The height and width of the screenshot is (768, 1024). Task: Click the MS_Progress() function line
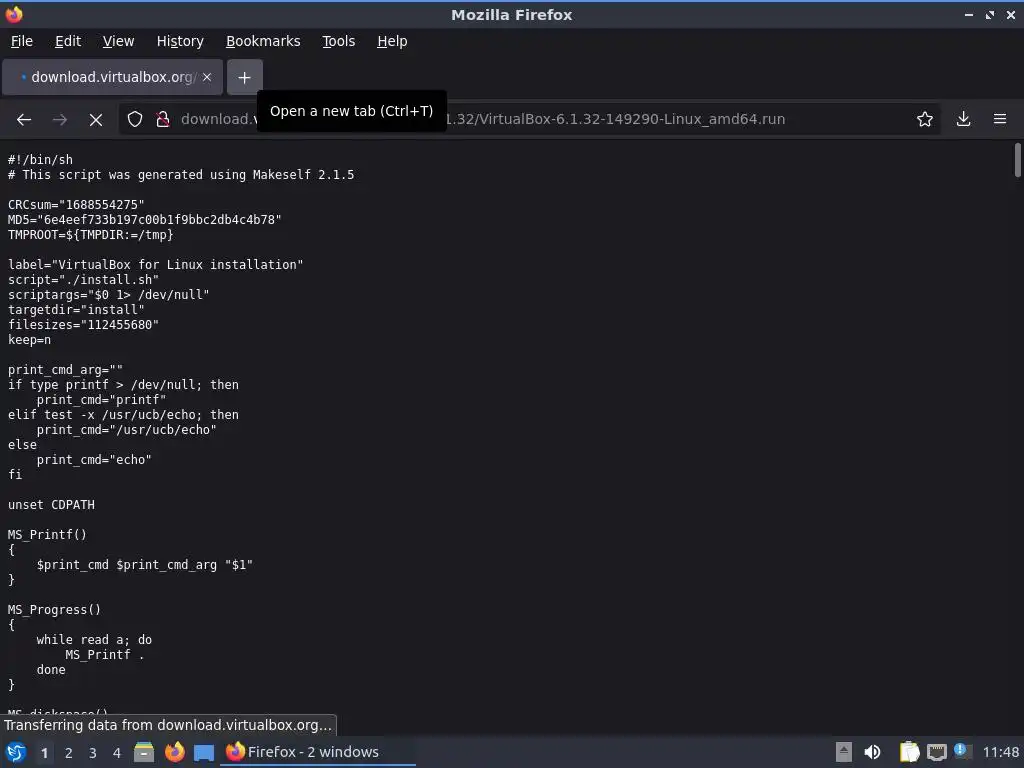(x=54, y=610)
